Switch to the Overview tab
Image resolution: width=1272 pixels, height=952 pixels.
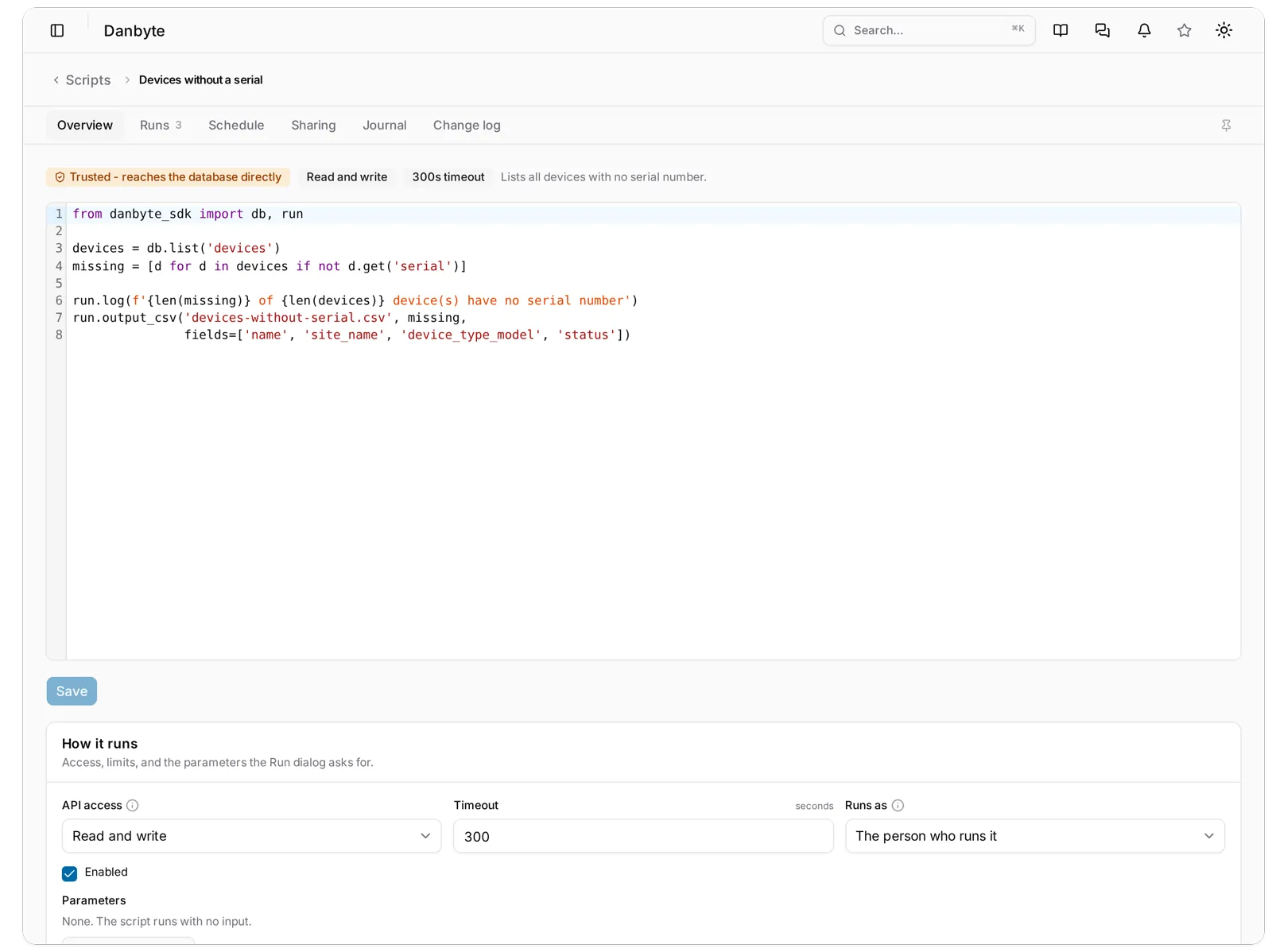click(x=85, y=125)
